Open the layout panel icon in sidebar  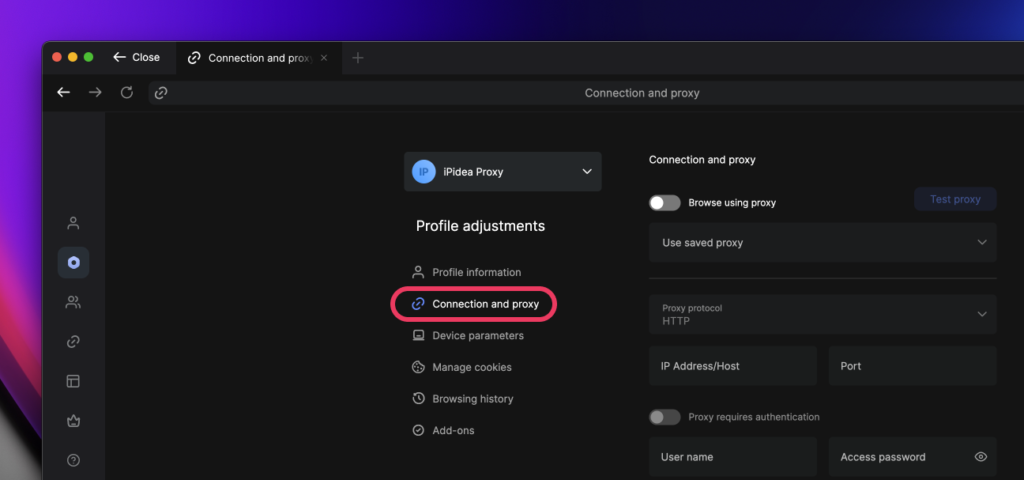point(73,381)
